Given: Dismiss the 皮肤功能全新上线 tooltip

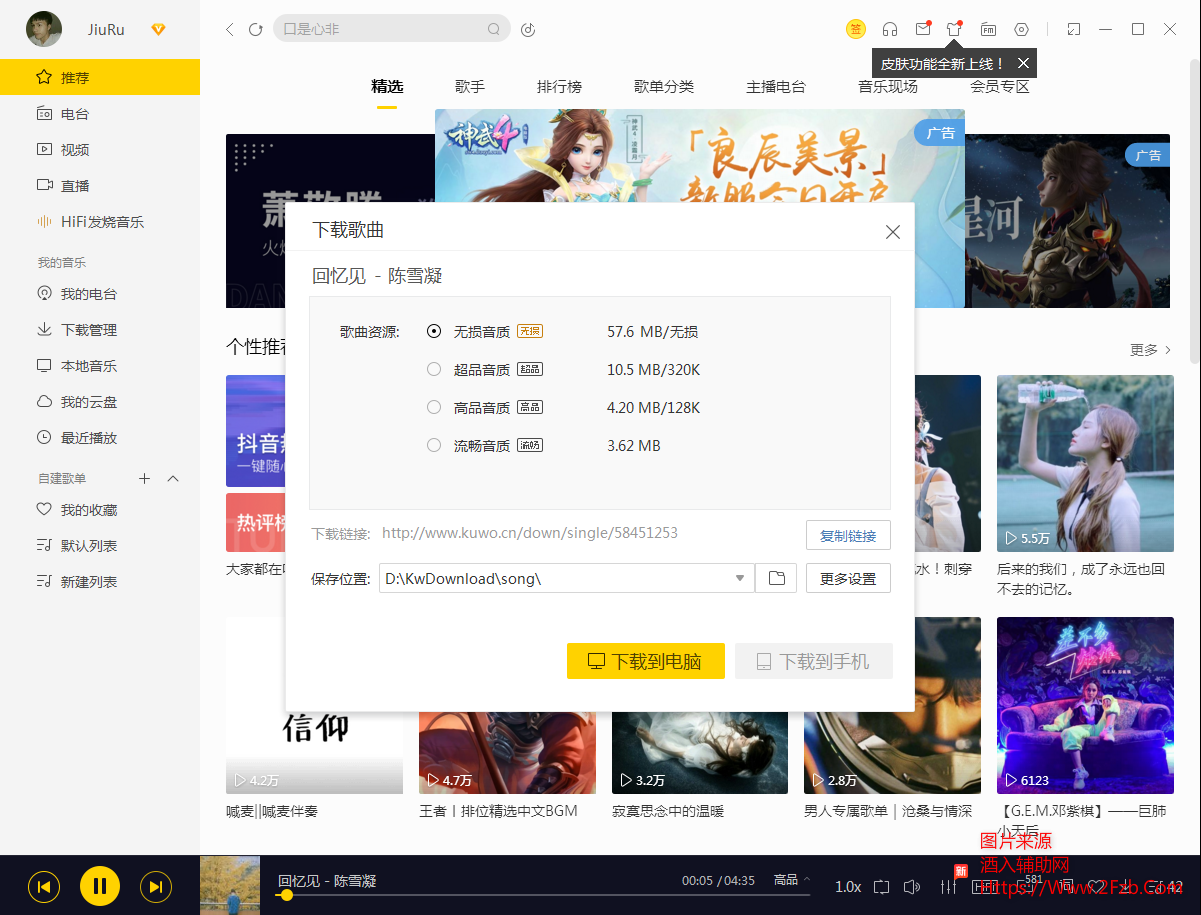Looking at the screenshot, I should [1023, 63].
